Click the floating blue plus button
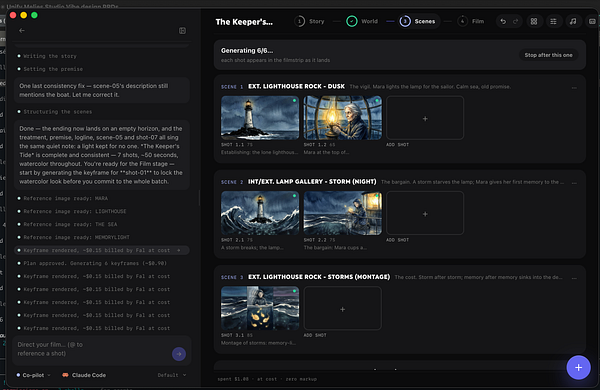 578,367
